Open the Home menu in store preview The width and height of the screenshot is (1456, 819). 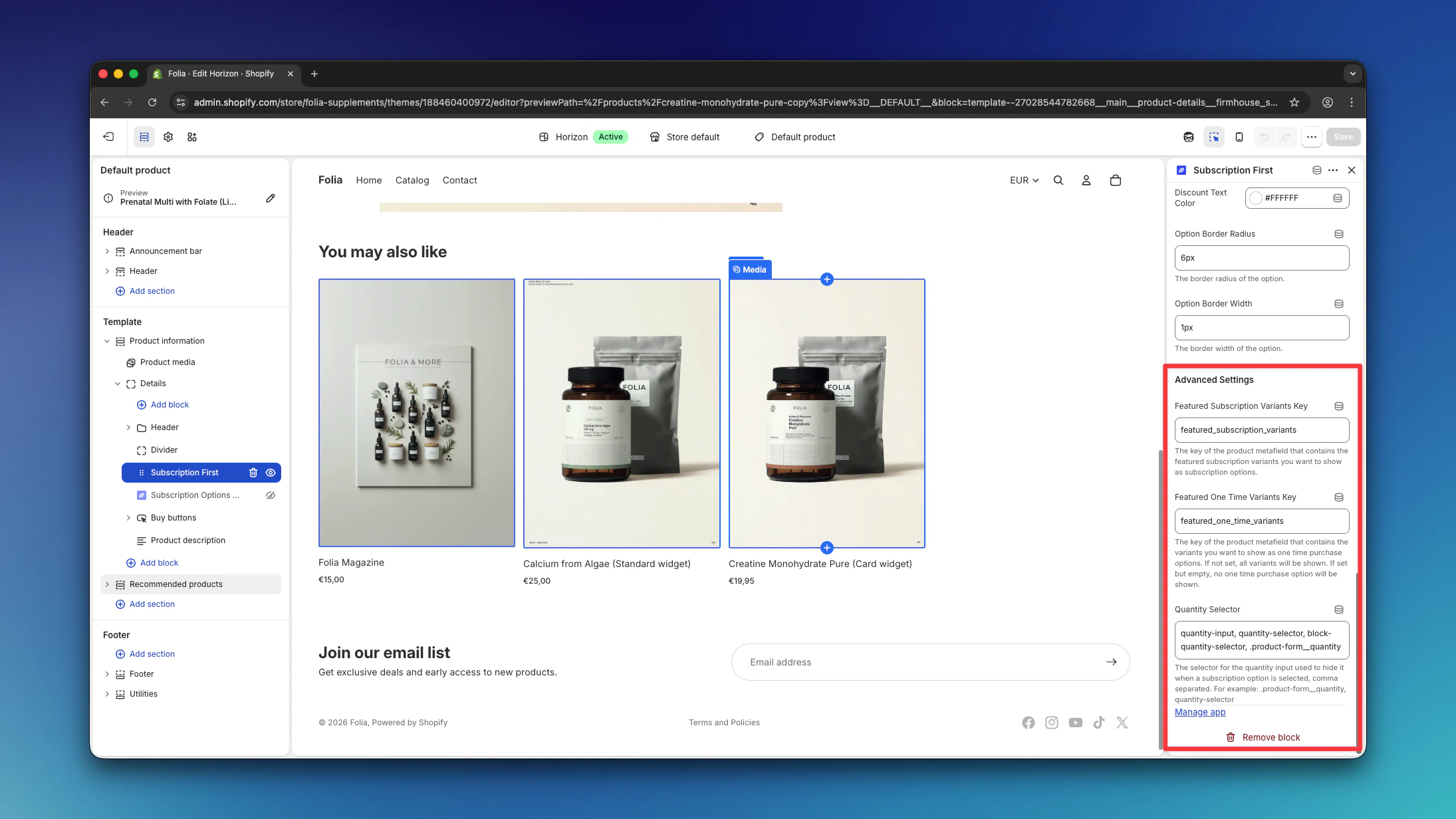pos(369,180)
